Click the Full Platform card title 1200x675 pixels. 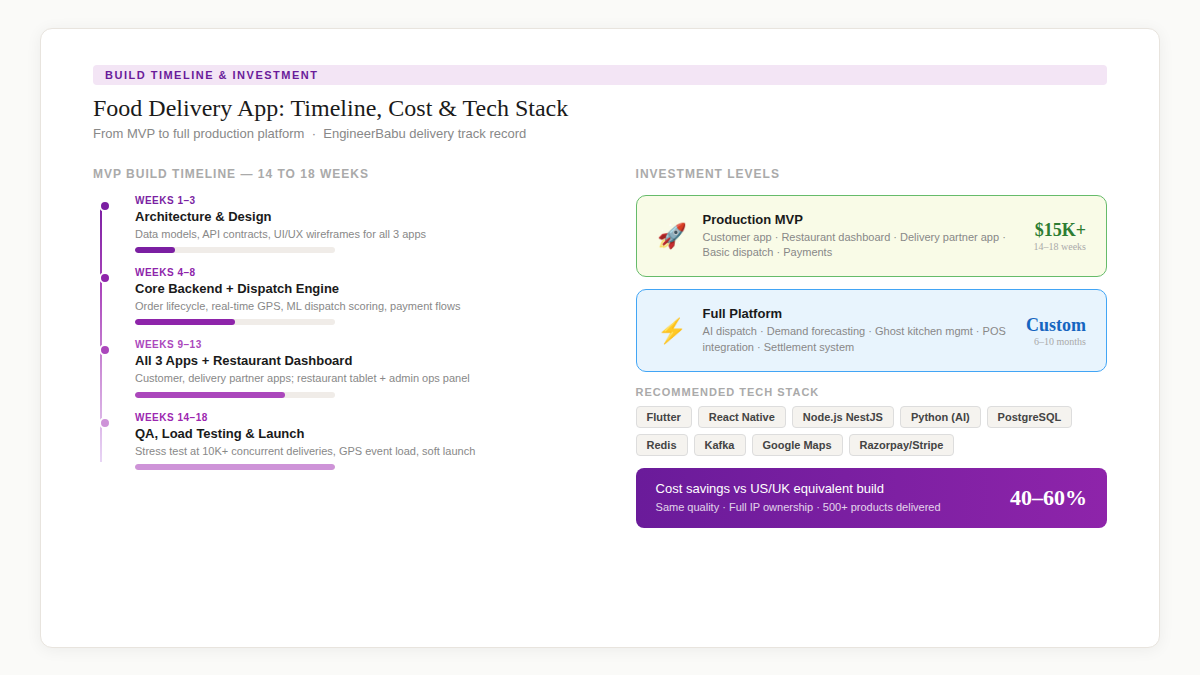click(x=742, y=314)
